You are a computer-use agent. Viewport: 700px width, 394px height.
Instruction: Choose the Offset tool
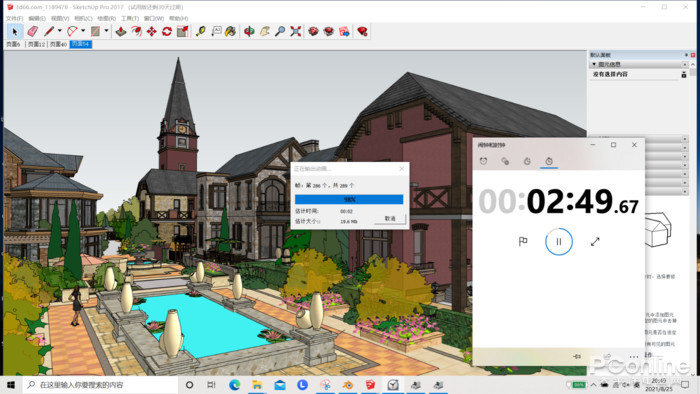pyautogui.click(x=136, y=31)
